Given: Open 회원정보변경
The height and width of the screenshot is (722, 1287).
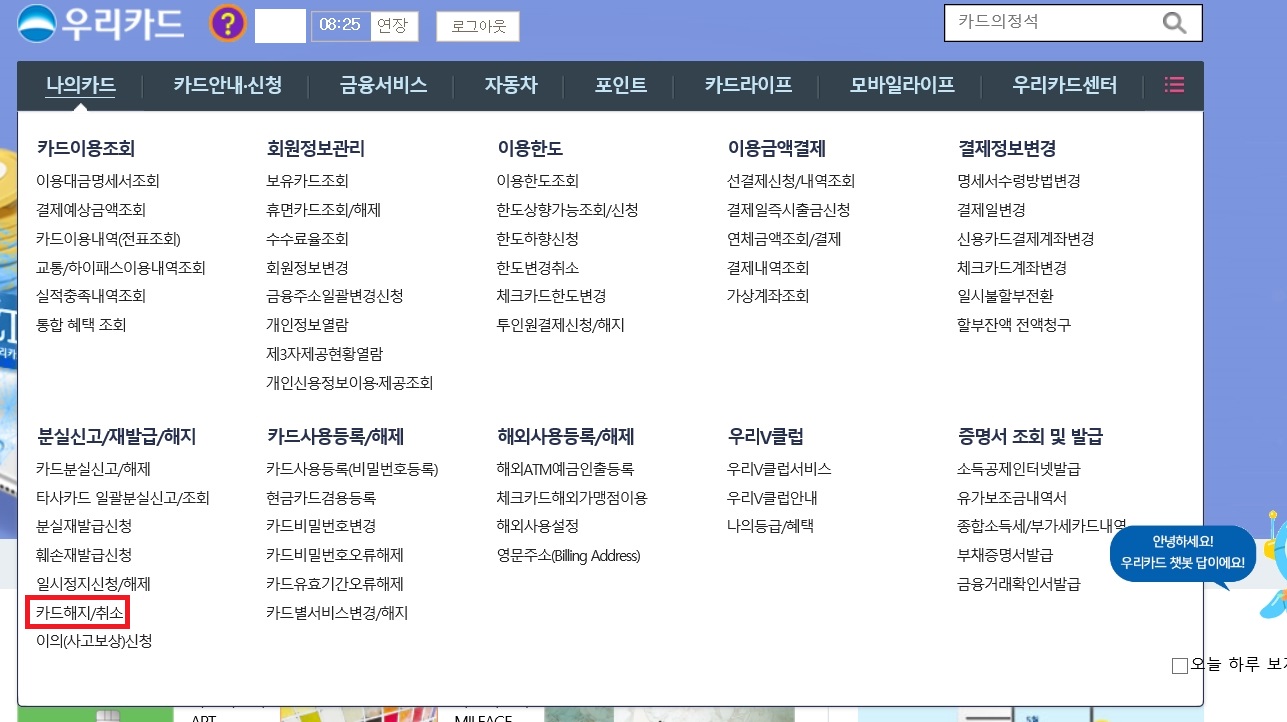Looking at the screenshot, I should point(307,268).
